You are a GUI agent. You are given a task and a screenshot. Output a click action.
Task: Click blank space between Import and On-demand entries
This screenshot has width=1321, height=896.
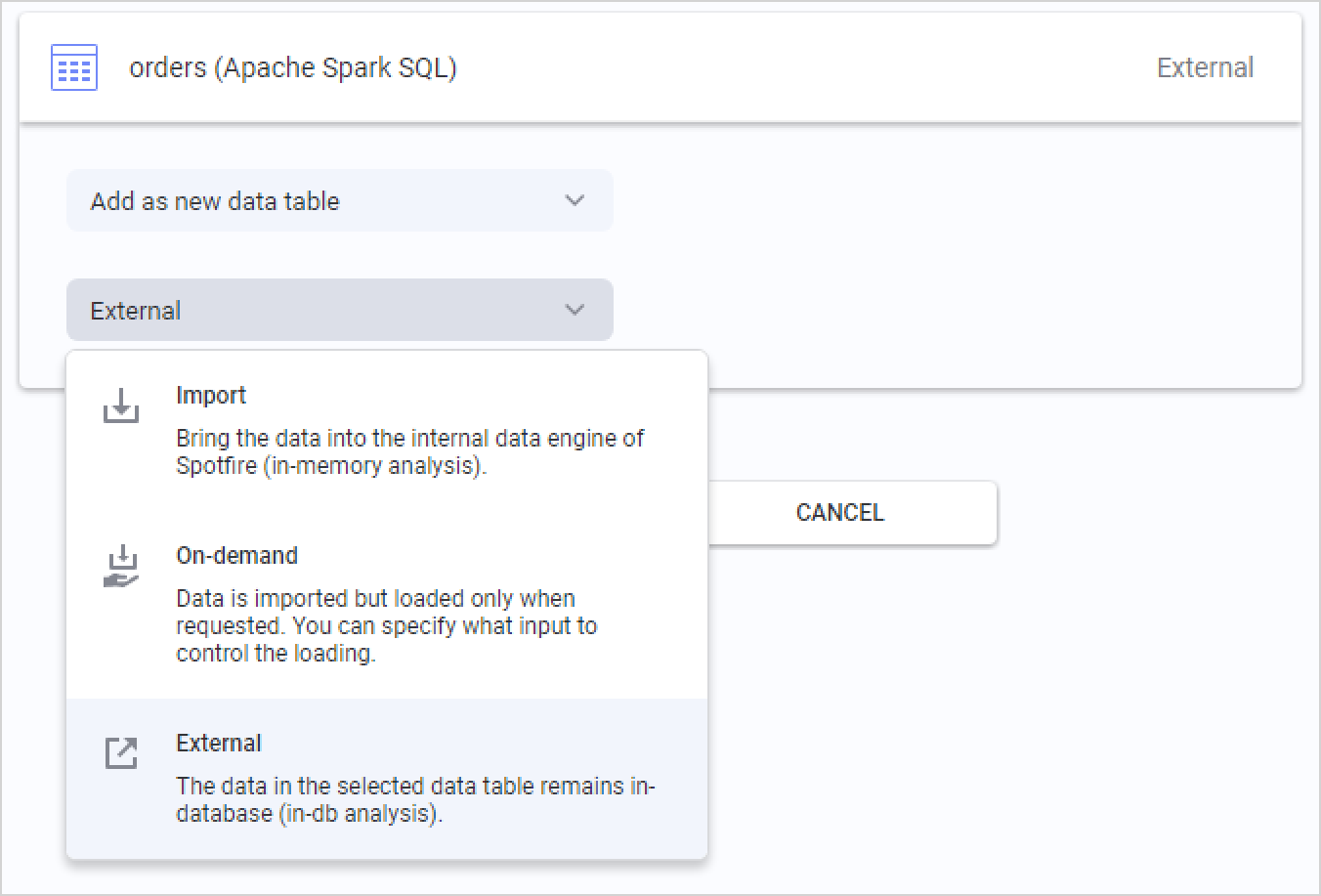tap(391, 510)
